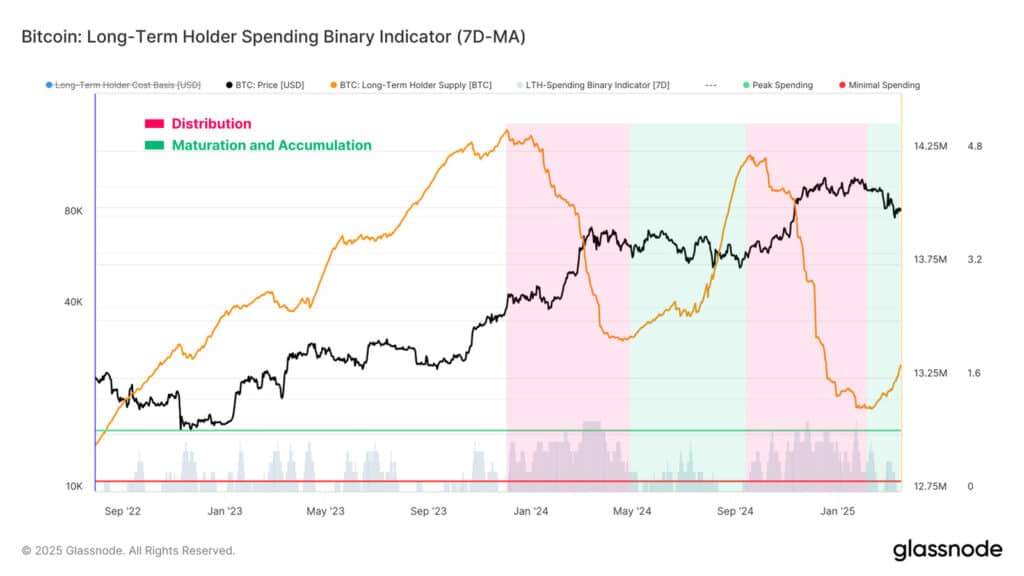Click the green Maturation and Accumulation swatch
The image size is (1024, 576).
click(x=154, y=145)
